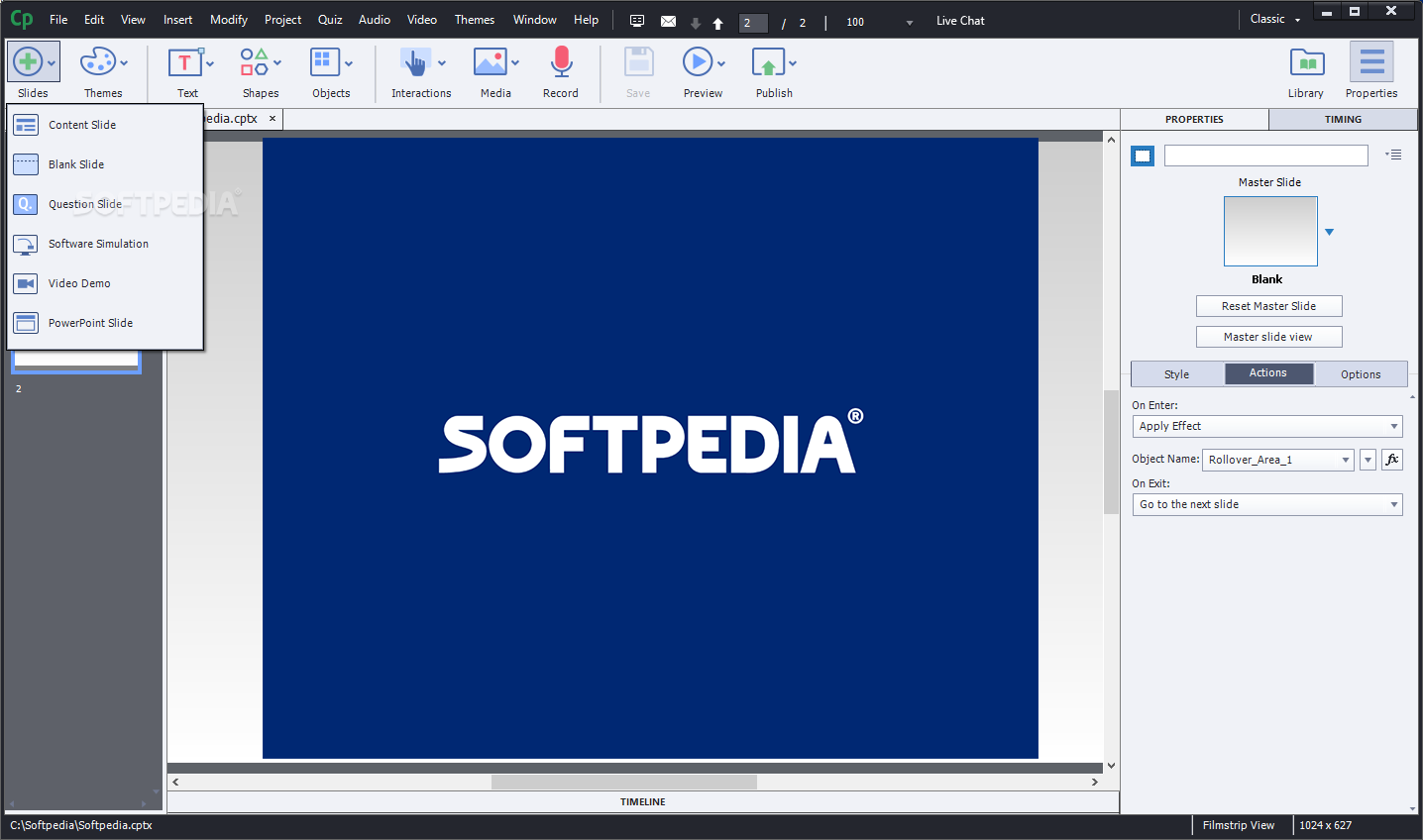This screenshot has height=840, width=1423.
Task: Open the fx advanced actions icon
Action: pyautogui.click(x=1392, y=460)
